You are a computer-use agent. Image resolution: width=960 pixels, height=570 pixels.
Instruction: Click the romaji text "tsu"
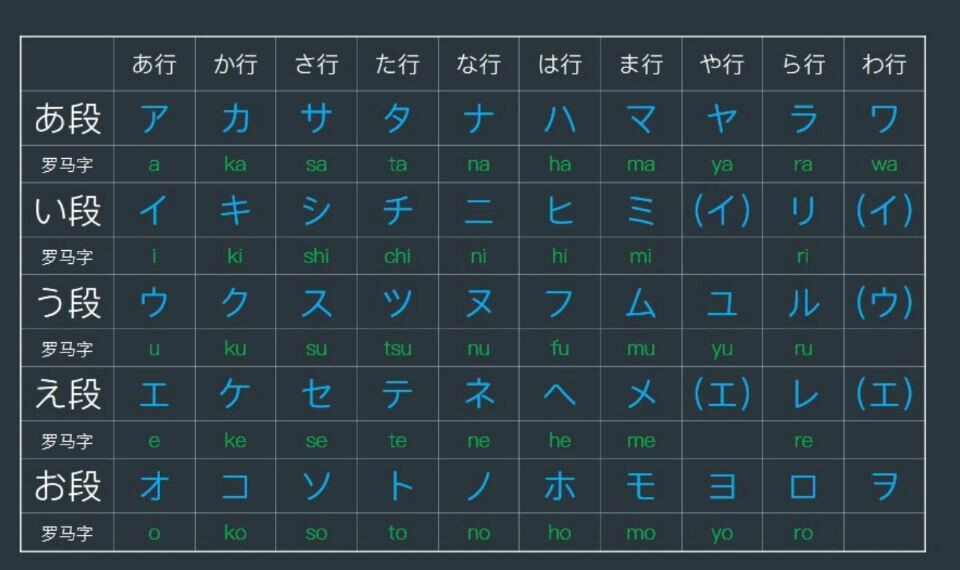[x=397, y=349]
